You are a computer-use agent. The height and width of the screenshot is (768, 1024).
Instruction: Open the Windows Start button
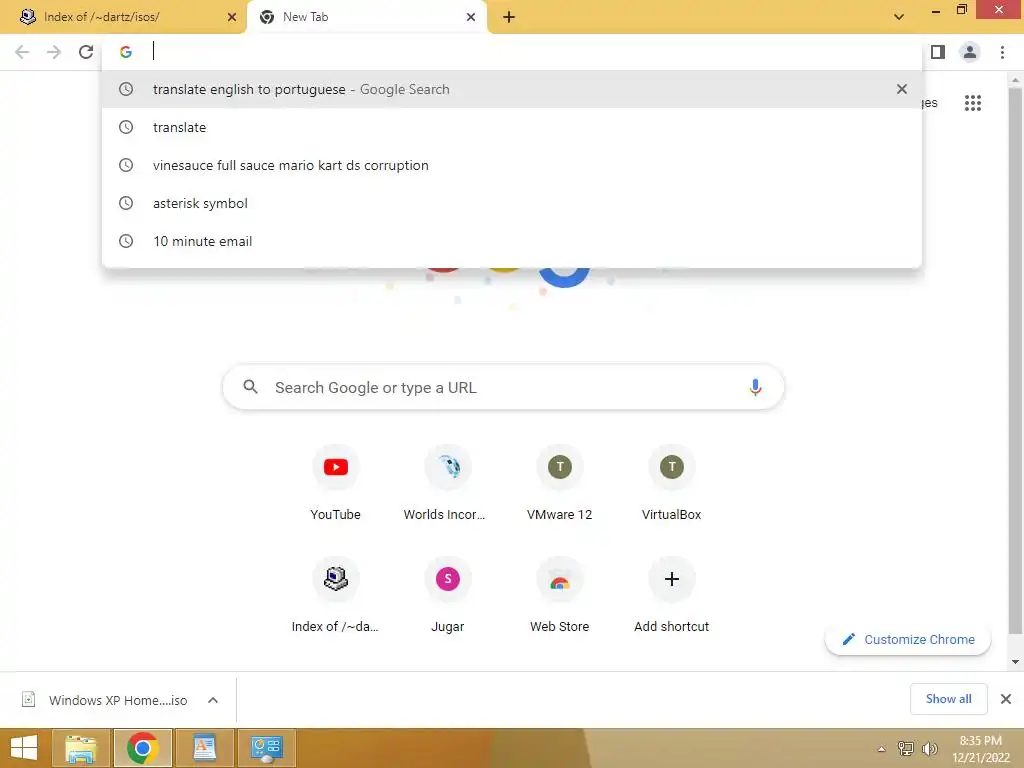(x=24, y=748)
